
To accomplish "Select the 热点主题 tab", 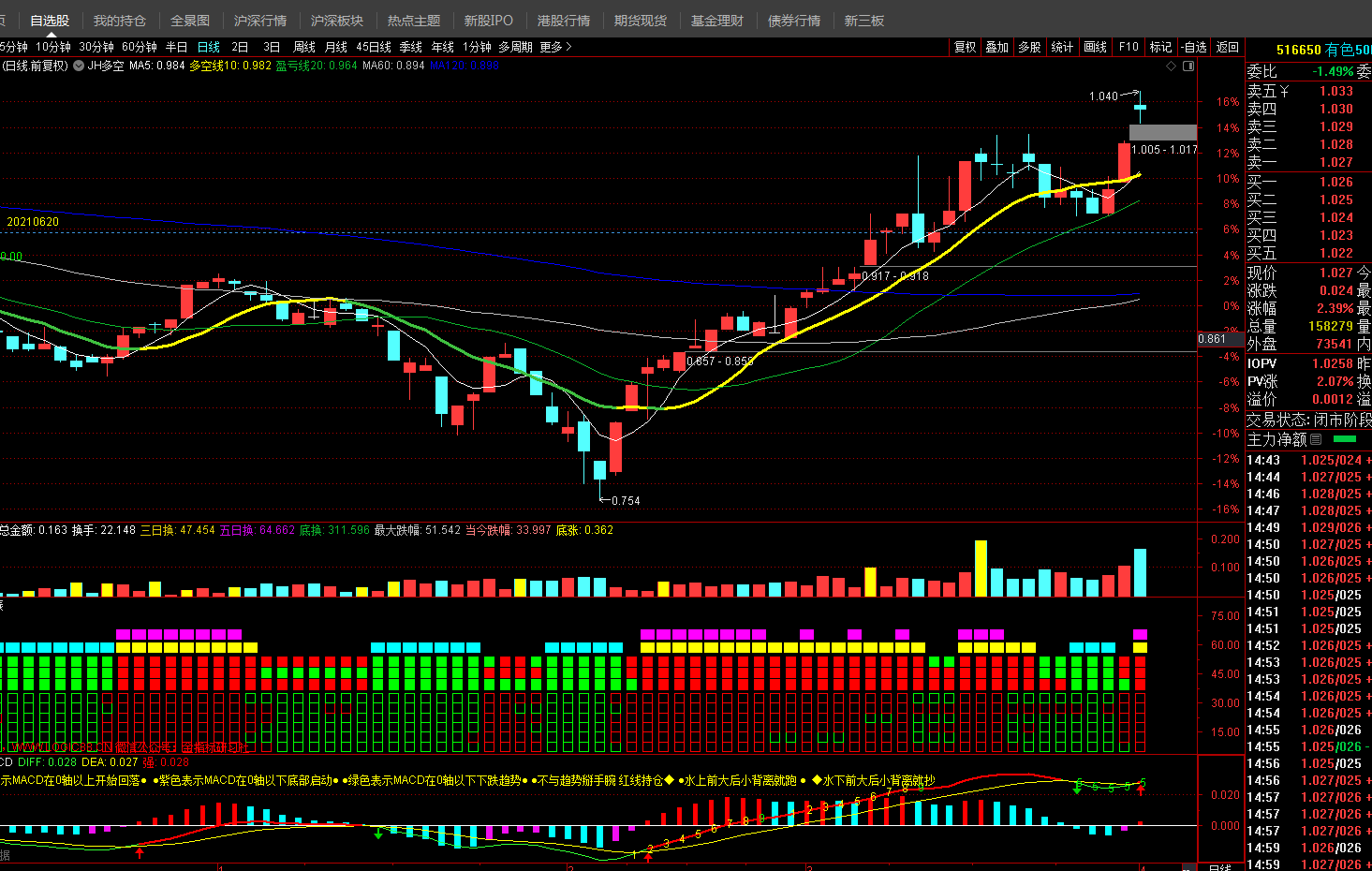I will tap(414, 21).
